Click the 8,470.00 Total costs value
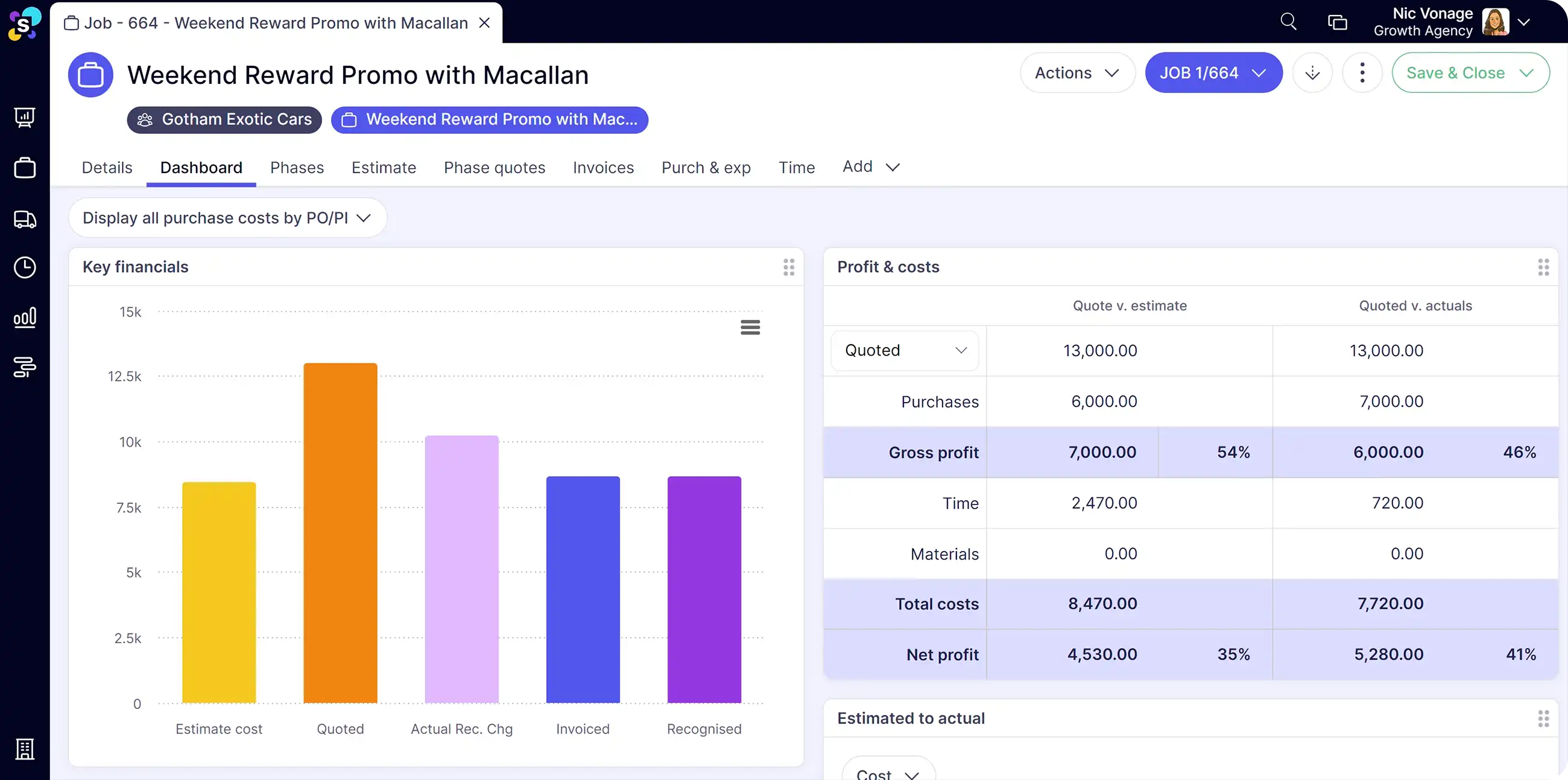Viewport: 1568px width, 780px height. 1102,603
